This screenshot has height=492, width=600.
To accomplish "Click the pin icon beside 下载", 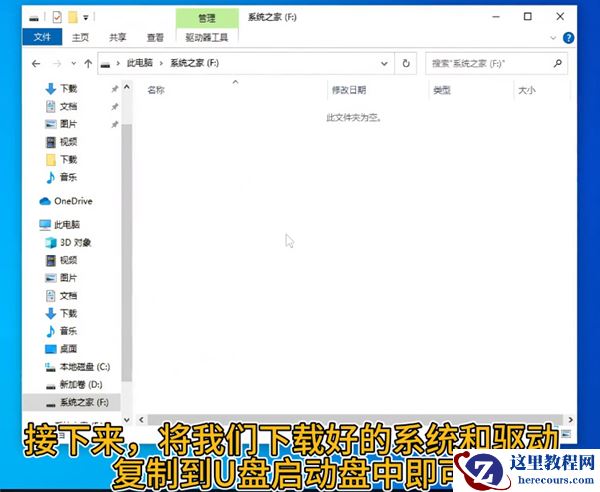I will coord(114,89).
